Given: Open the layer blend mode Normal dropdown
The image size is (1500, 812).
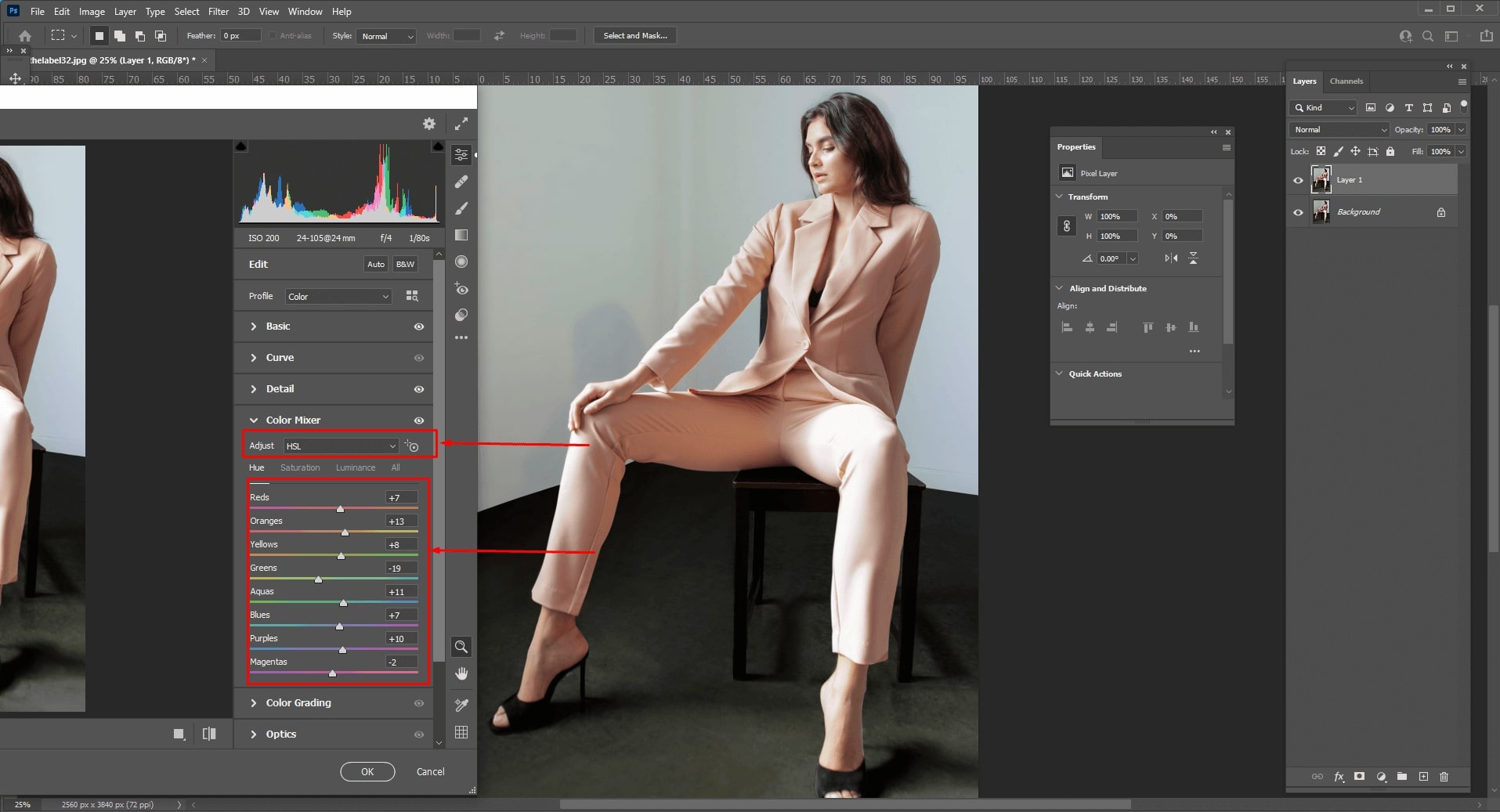Looking at the screenshot, I should point(1339,130).
